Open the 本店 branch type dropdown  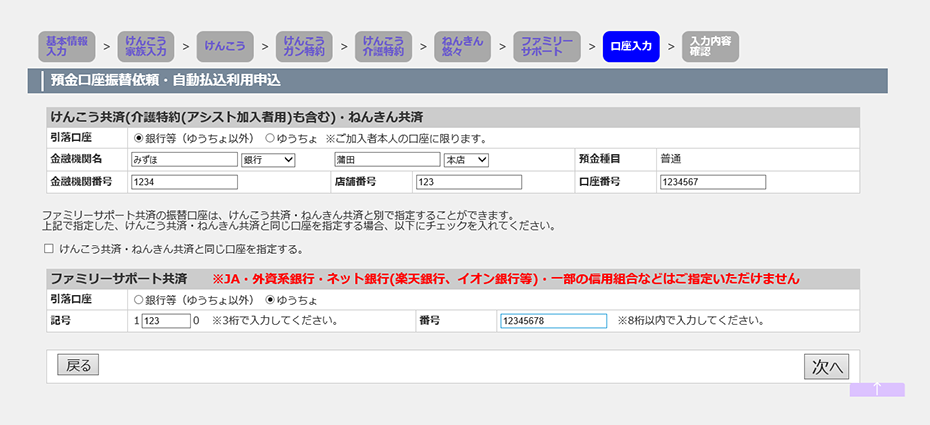tap(467, 160)
